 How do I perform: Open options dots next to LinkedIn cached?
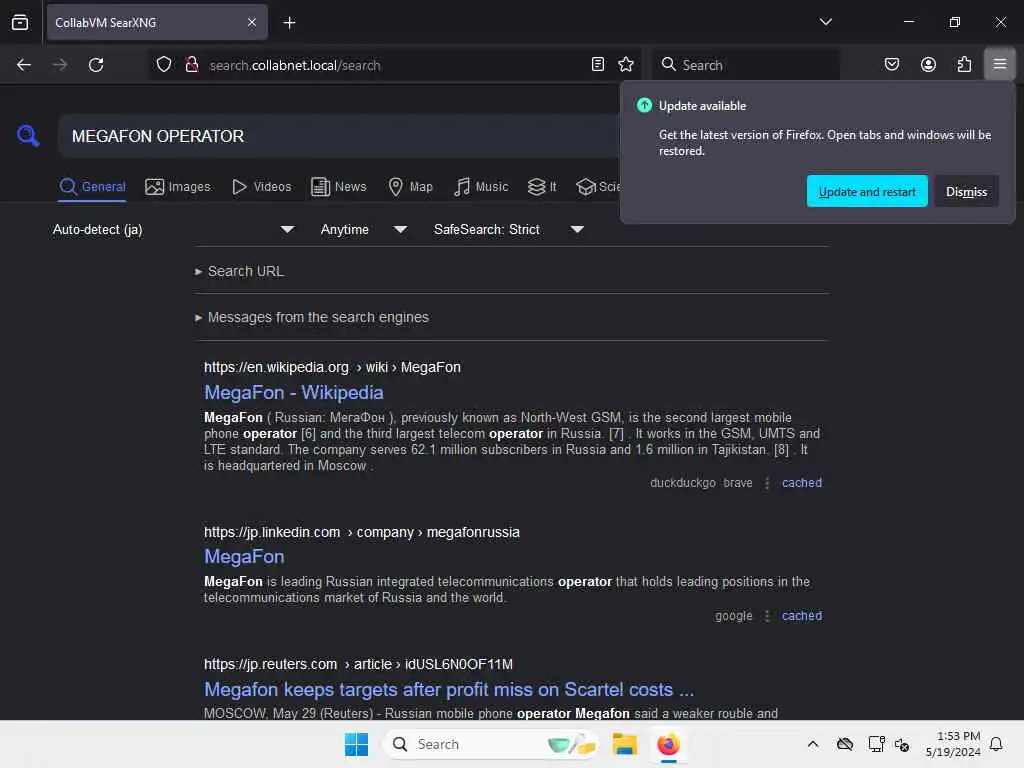[x=767, y=616]
